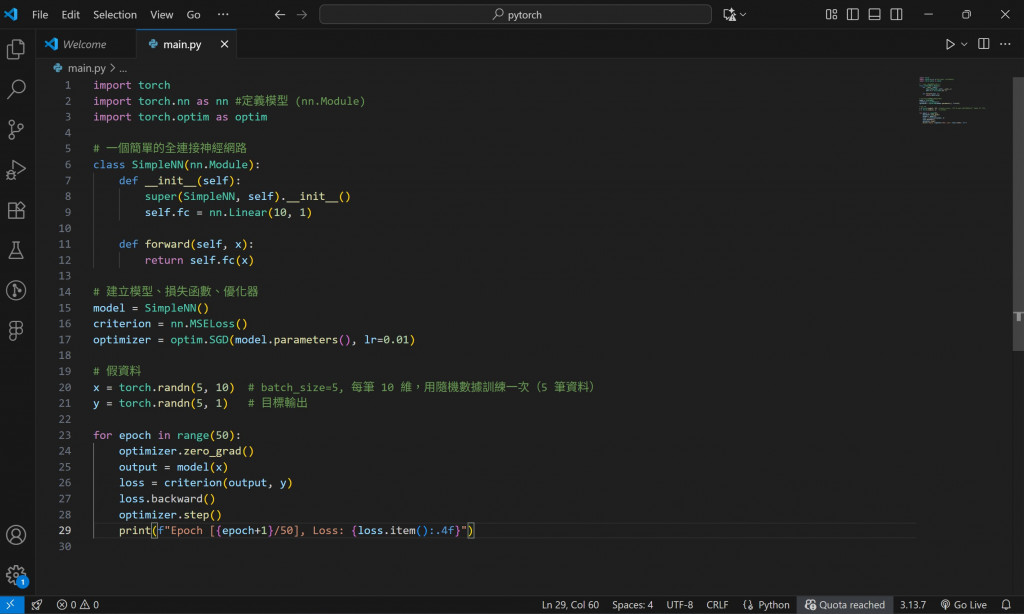Open the Git graph circular icon view
1024x614 pixels.
[x=16, y=290]
